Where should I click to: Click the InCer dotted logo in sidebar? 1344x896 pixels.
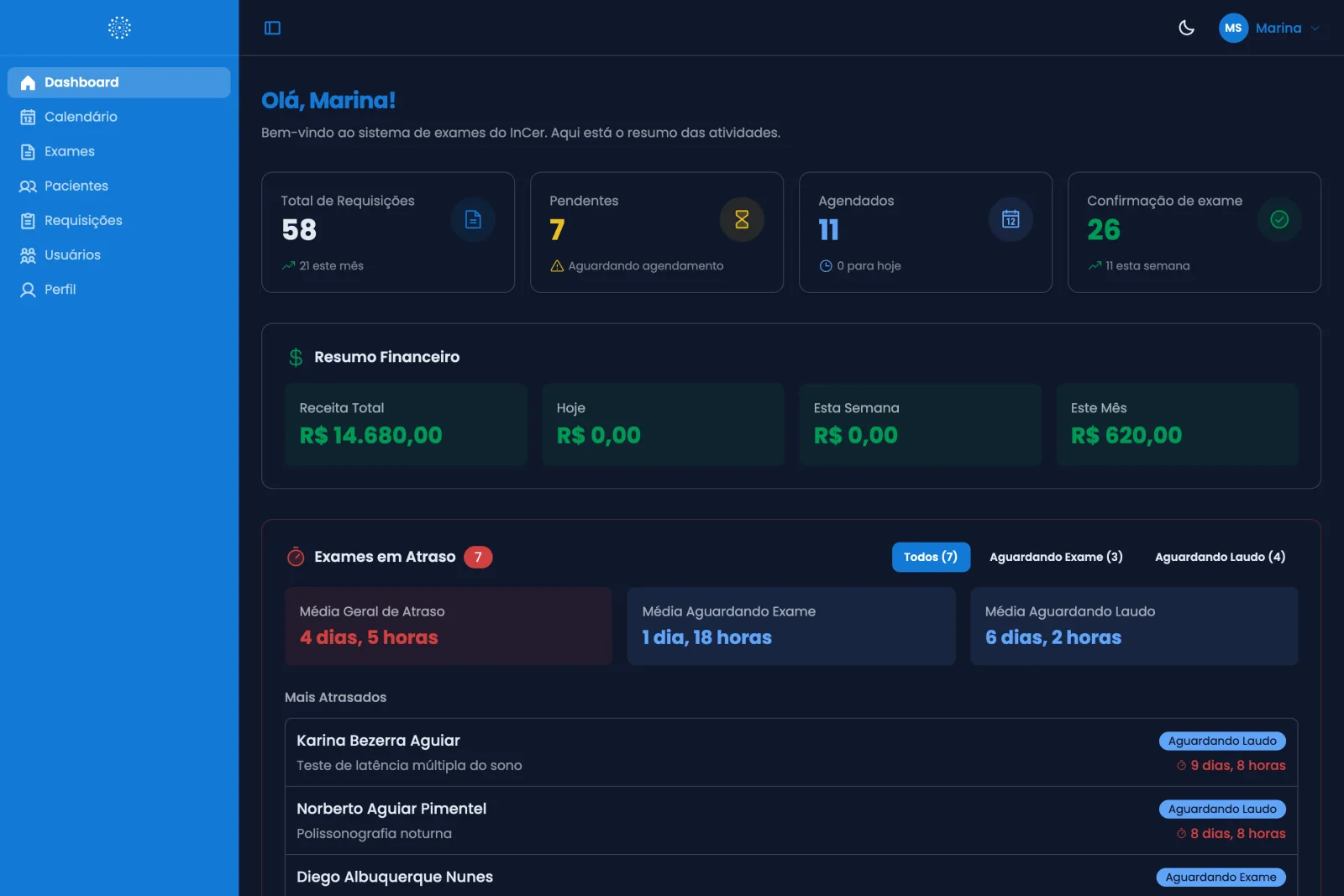point(119,28)
